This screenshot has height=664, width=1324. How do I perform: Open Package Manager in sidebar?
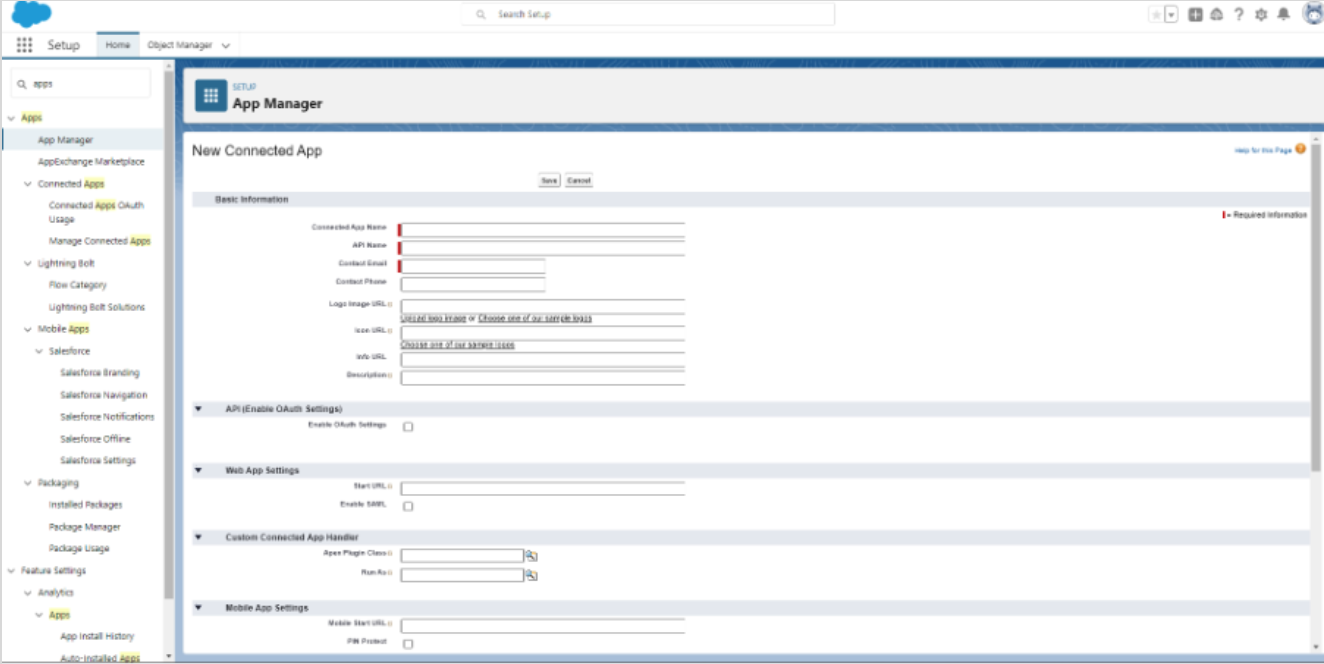84,527
